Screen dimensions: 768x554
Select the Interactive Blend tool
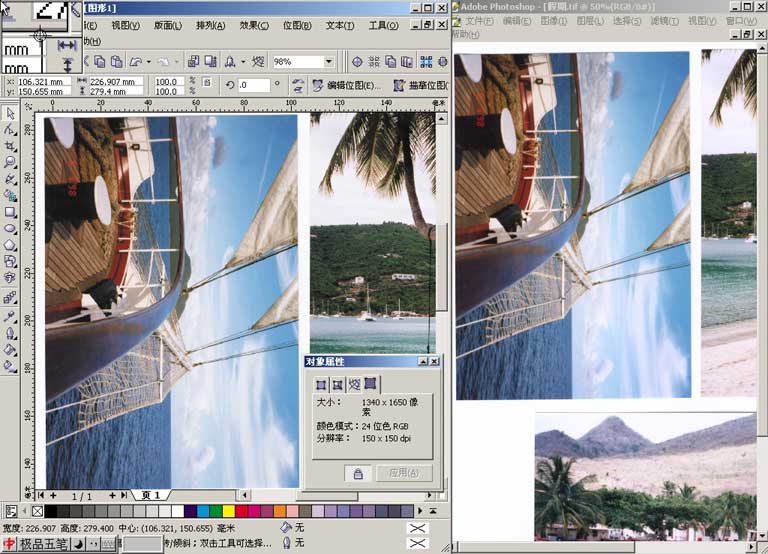(x=10, y=297)
